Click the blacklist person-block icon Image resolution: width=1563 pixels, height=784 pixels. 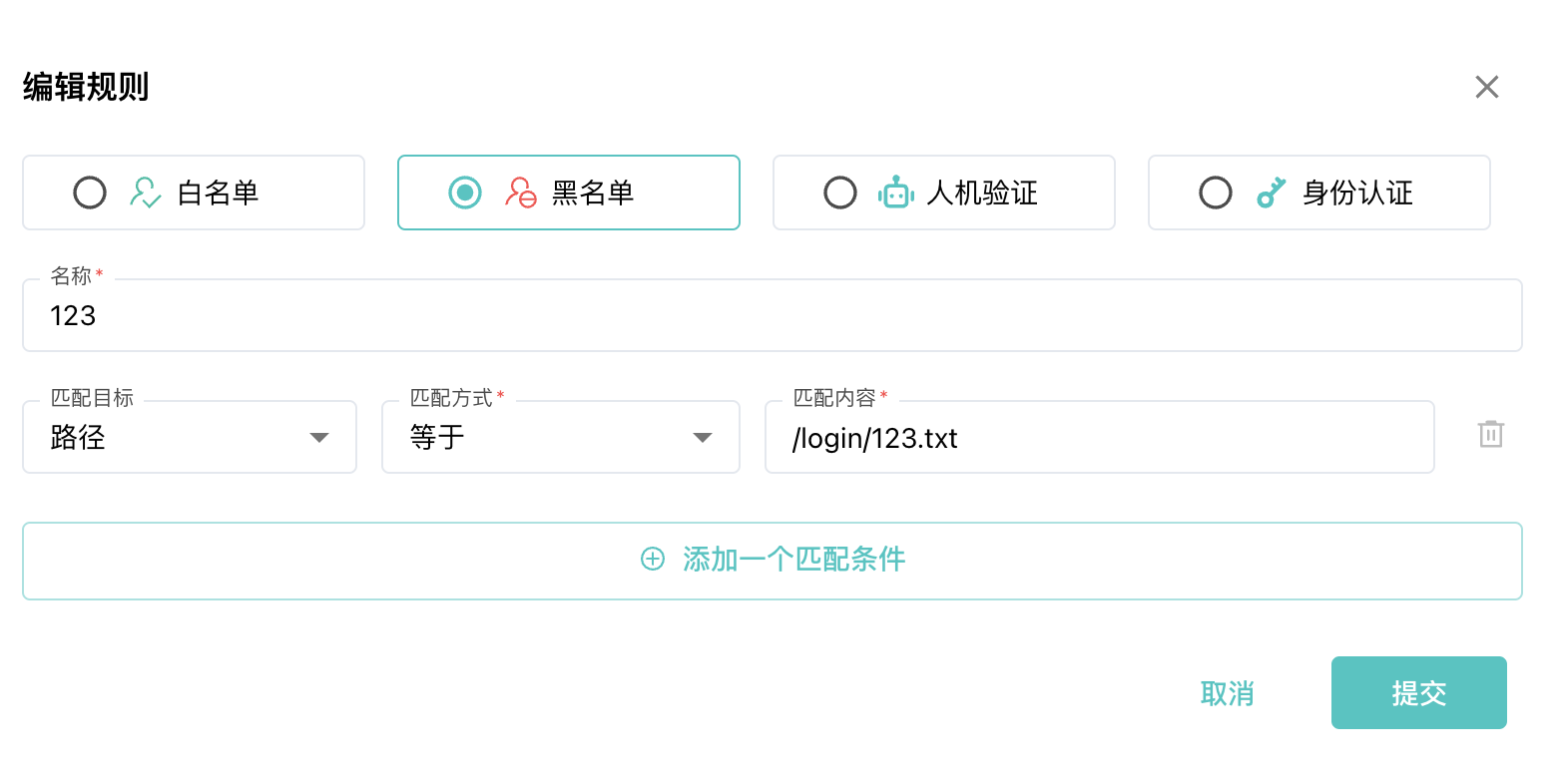pos(521,193)
